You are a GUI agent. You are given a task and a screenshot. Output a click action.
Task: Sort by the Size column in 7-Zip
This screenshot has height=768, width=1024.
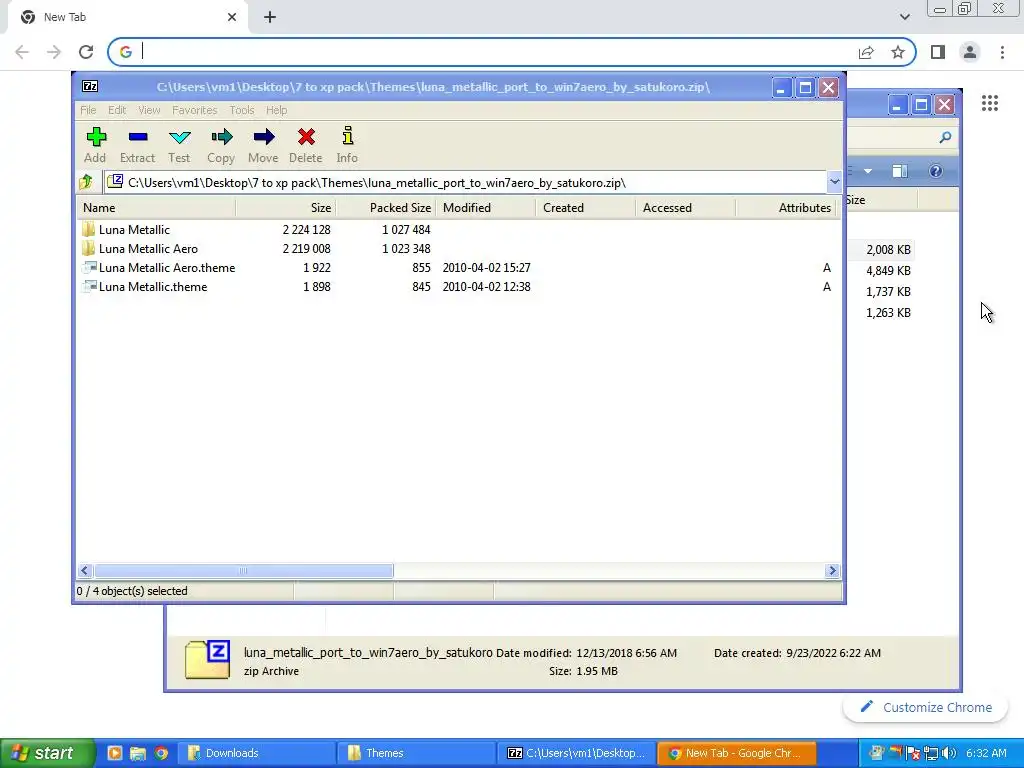[x=285, y=208]
